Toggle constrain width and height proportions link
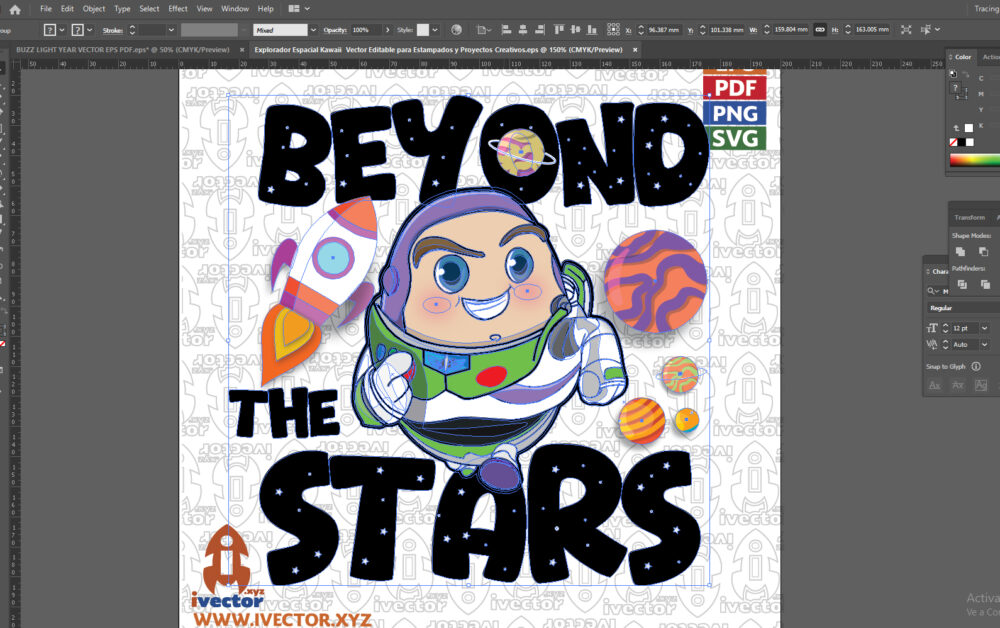This screenshot has height=628, width=1000. pyautogui.click(x=820, y=30)
